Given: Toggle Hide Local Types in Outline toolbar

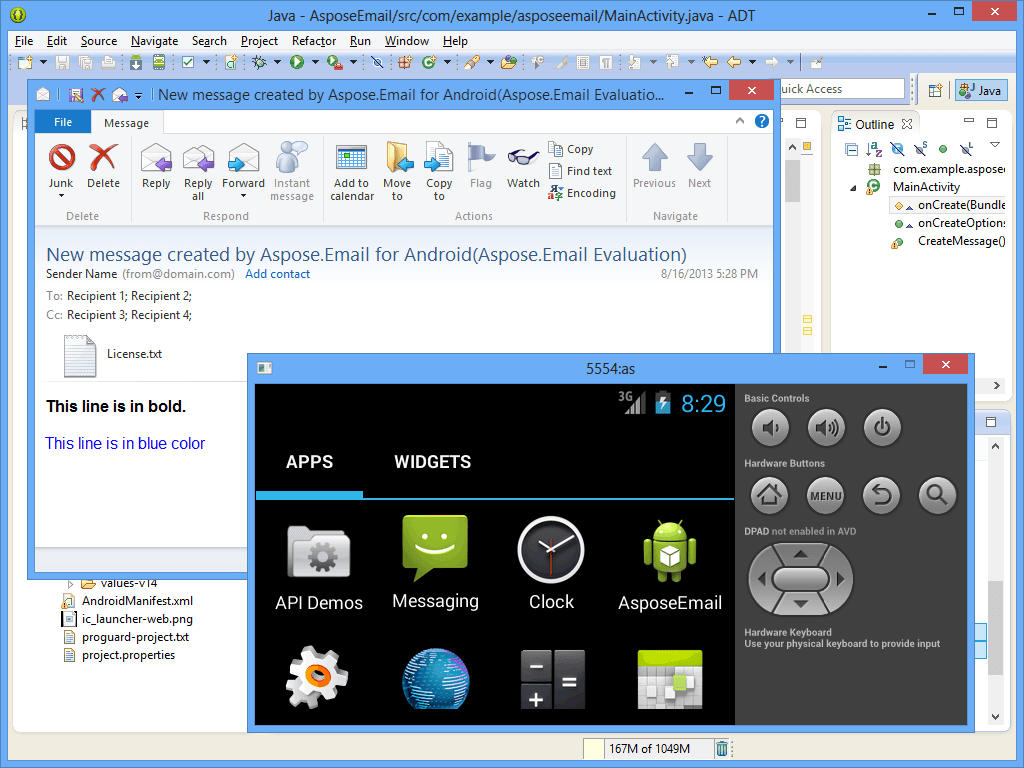Looking at the screenshot, I should [966, 150].
